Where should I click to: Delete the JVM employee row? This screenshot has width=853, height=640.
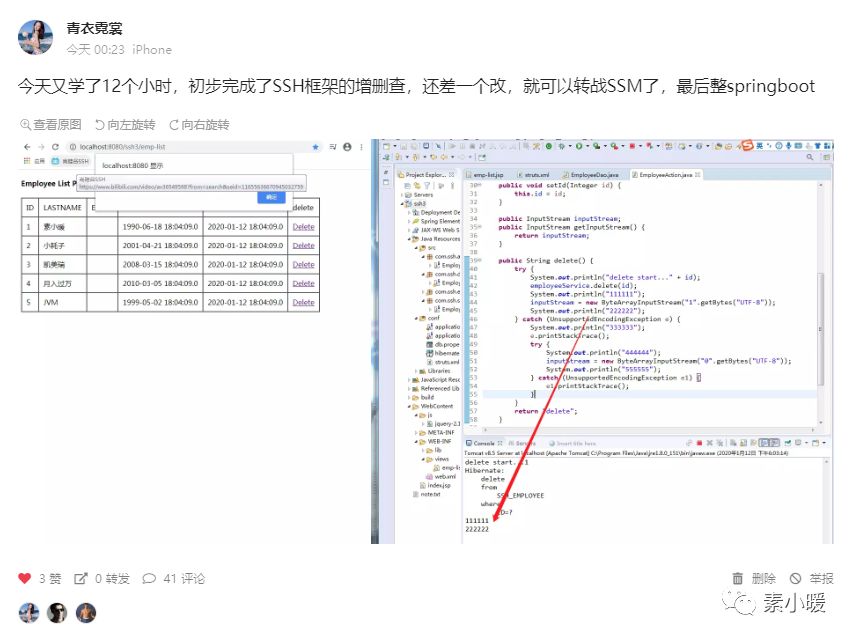pos(303,302)
